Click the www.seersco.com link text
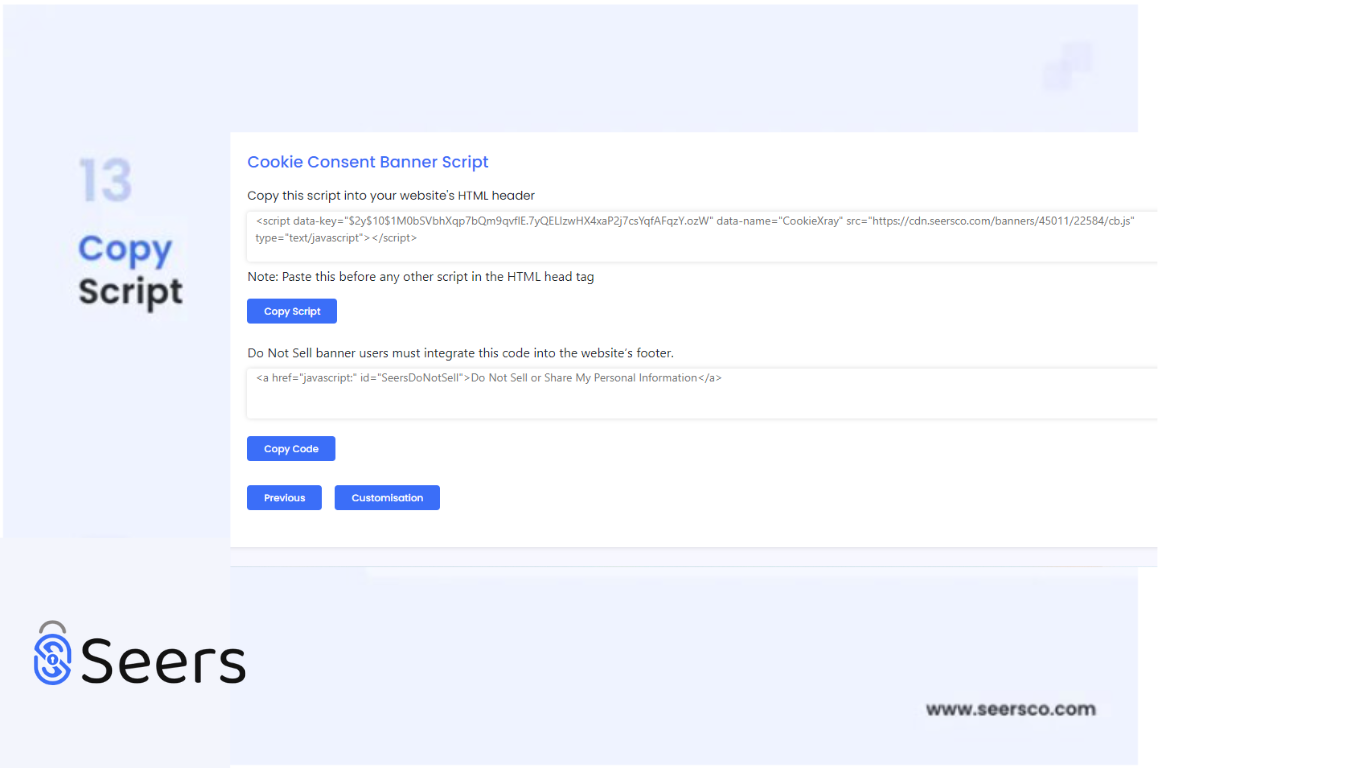The image size is (1366, 768). coord(1010,709)
